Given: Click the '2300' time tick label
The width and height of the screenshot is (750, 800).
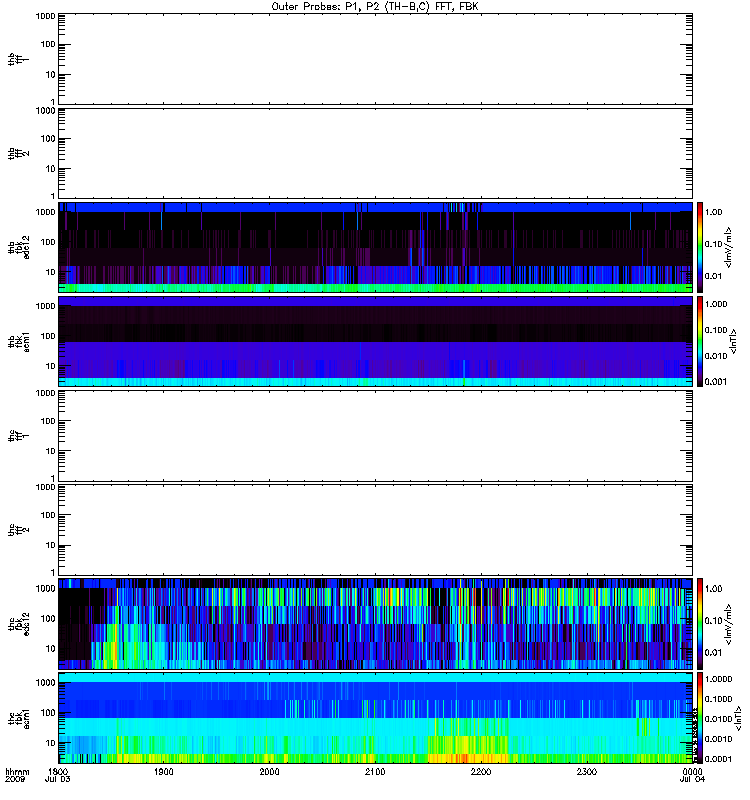Looking at the screenshot, I should click(586, 772).
